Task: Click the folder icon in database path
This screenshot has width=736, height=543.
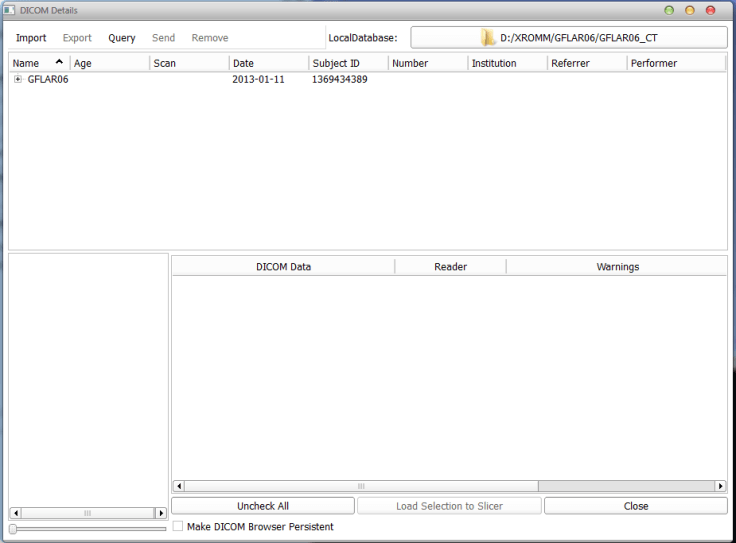Action: click(488, 38)
